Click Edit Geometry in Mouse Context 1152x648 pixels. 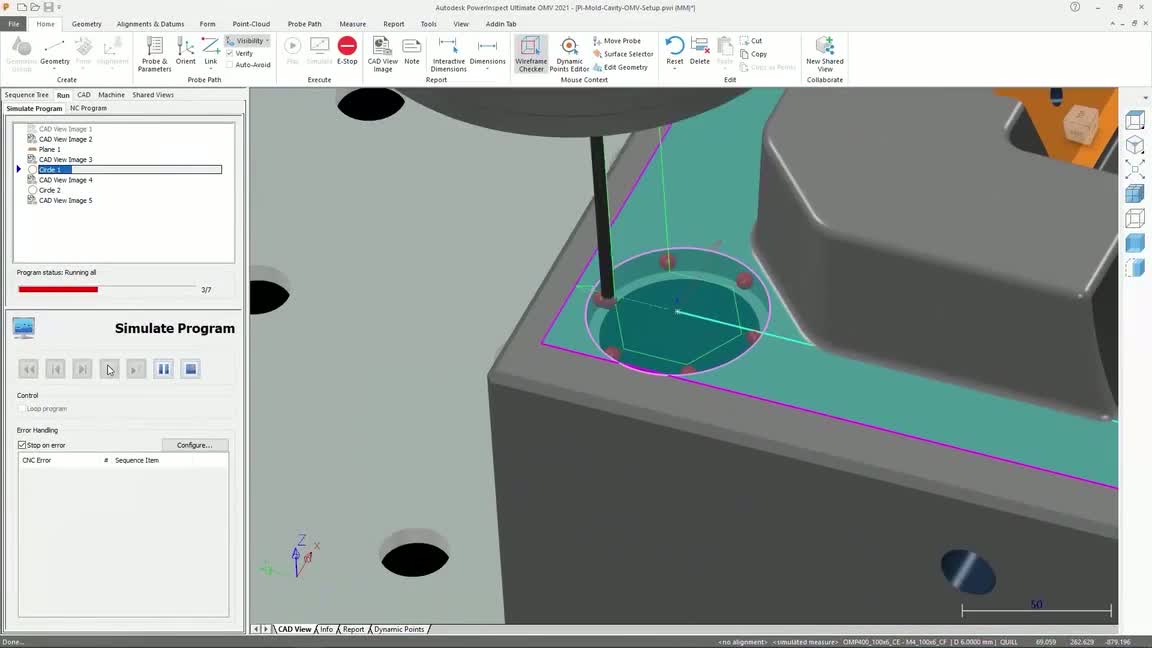(620, 68)
